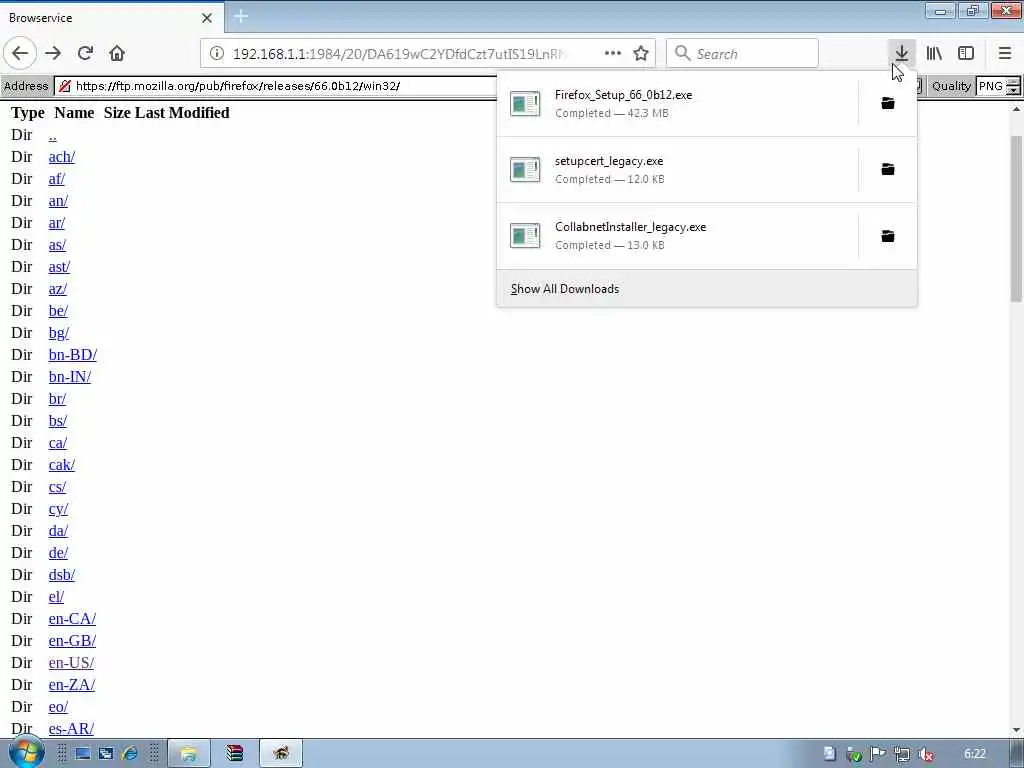This screenshot has width=1024, height=768.
Task: Open the home page icon
Action: [117, 53]
